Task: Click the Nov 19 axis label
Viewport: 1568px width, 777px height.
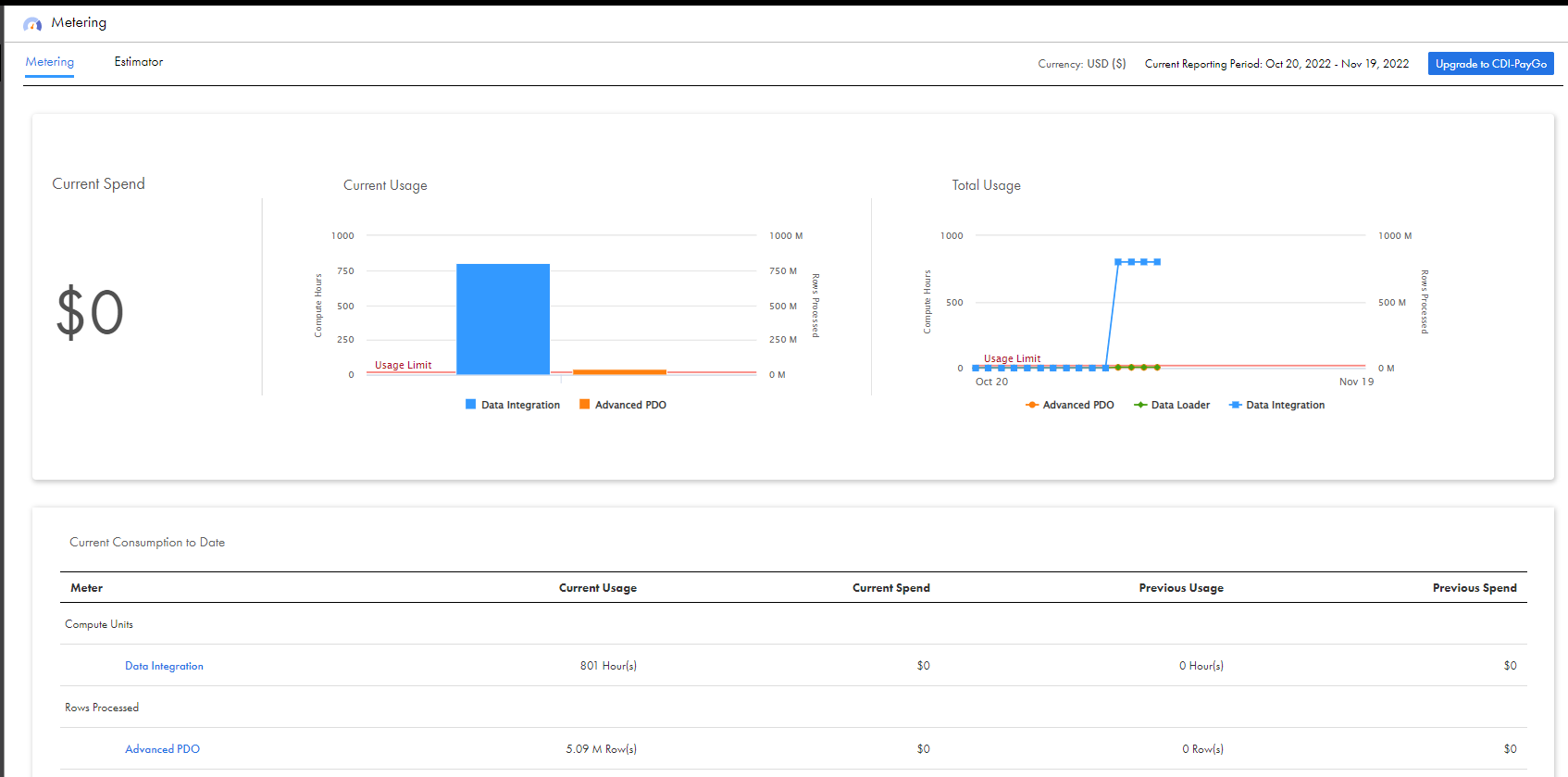Action: (x=1356, y=382)
